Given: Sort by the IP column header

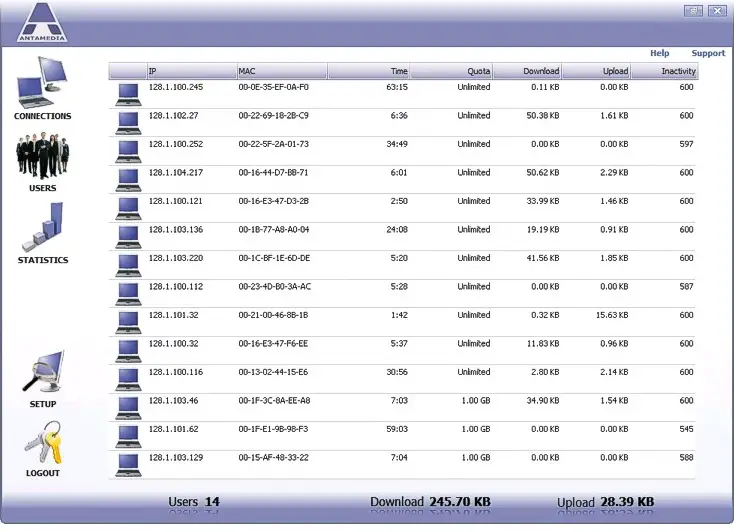Looking at the screenshot, I should (x=191, y=71).
